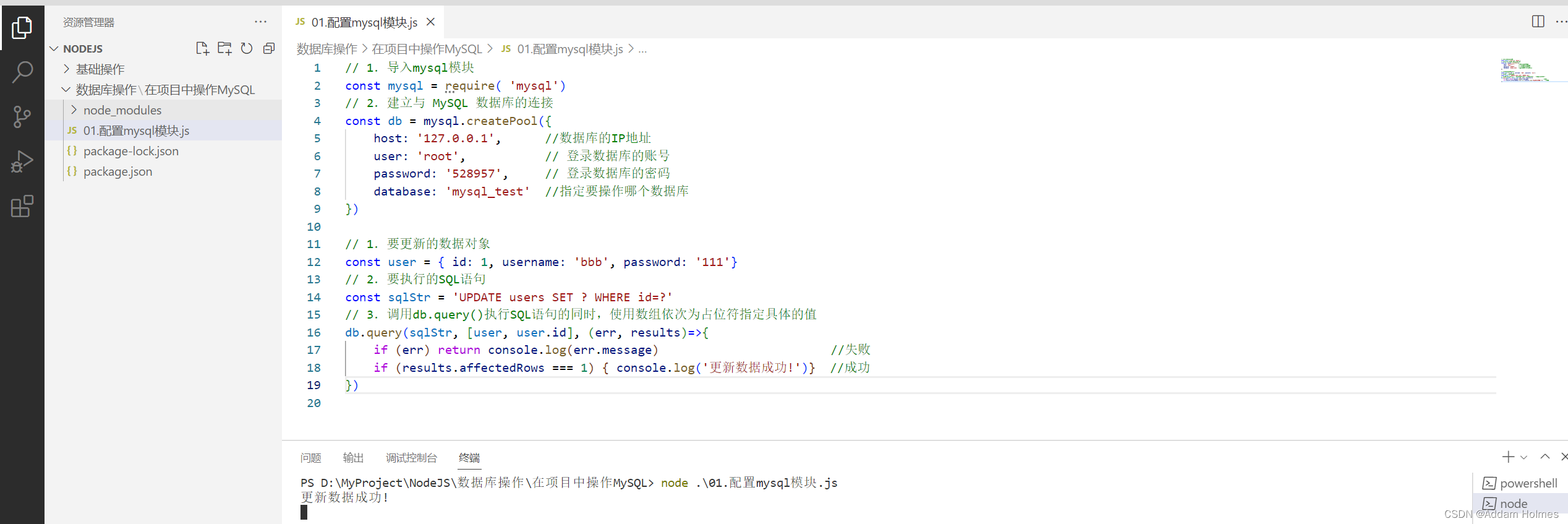1568x524 pixels.
Task: Open package-lock.json in the file tree
Action: tap(163, 151)
